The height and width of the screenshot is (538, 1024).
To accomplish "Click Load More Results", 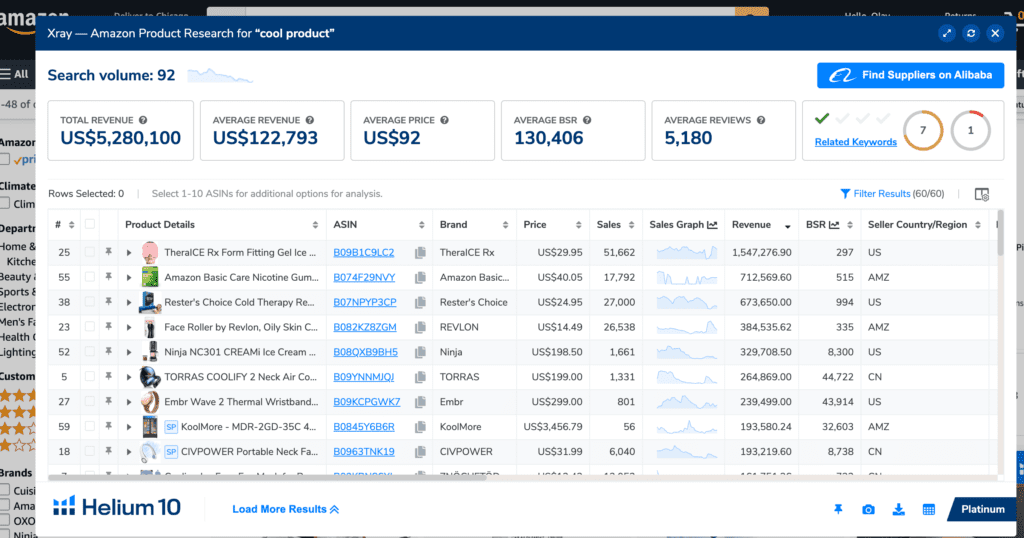I will pos(285,509).
